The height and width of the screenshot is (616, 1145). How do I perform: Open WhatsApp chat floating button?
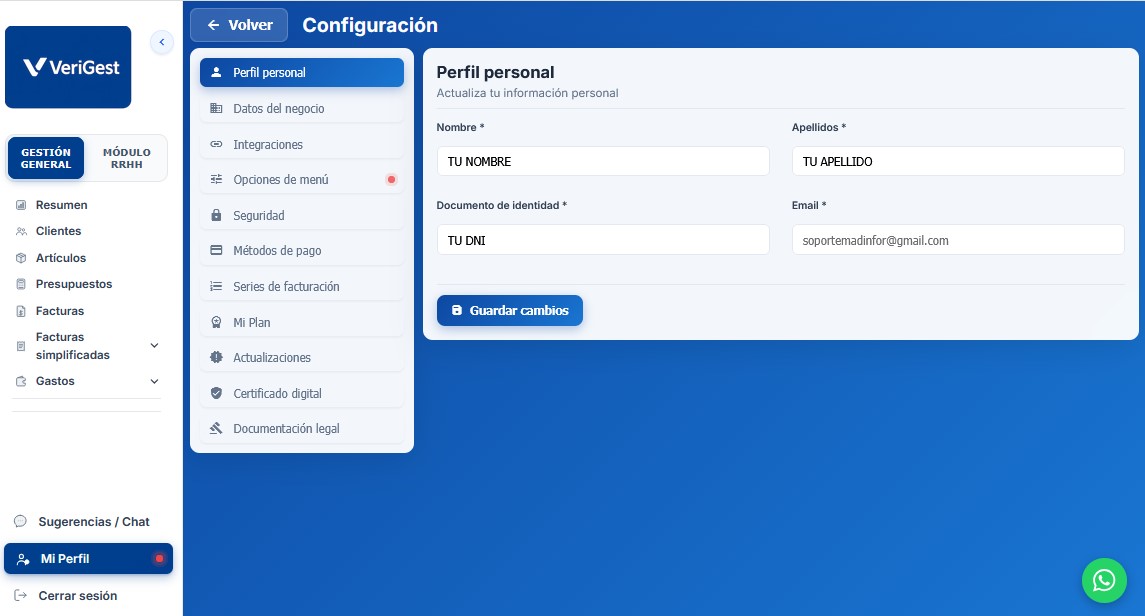click(x=1104, y=580)
